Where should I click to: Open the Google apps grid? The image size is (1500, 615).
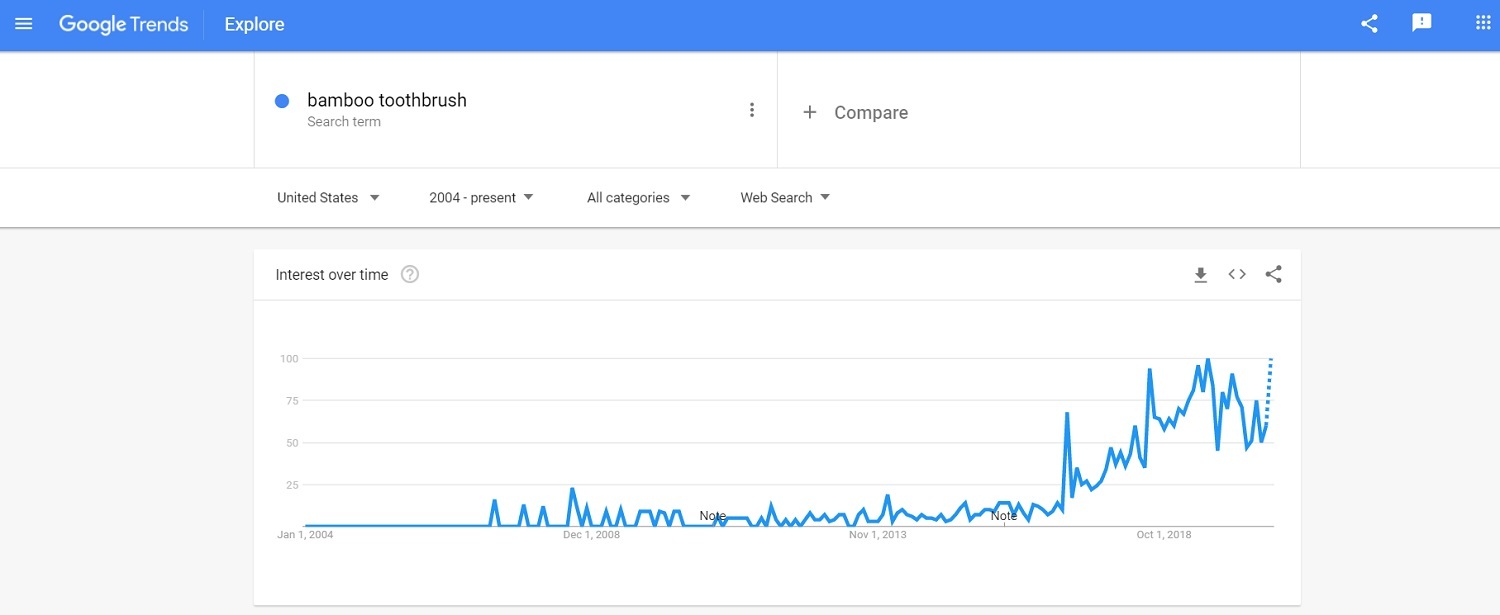point(1483,23)
